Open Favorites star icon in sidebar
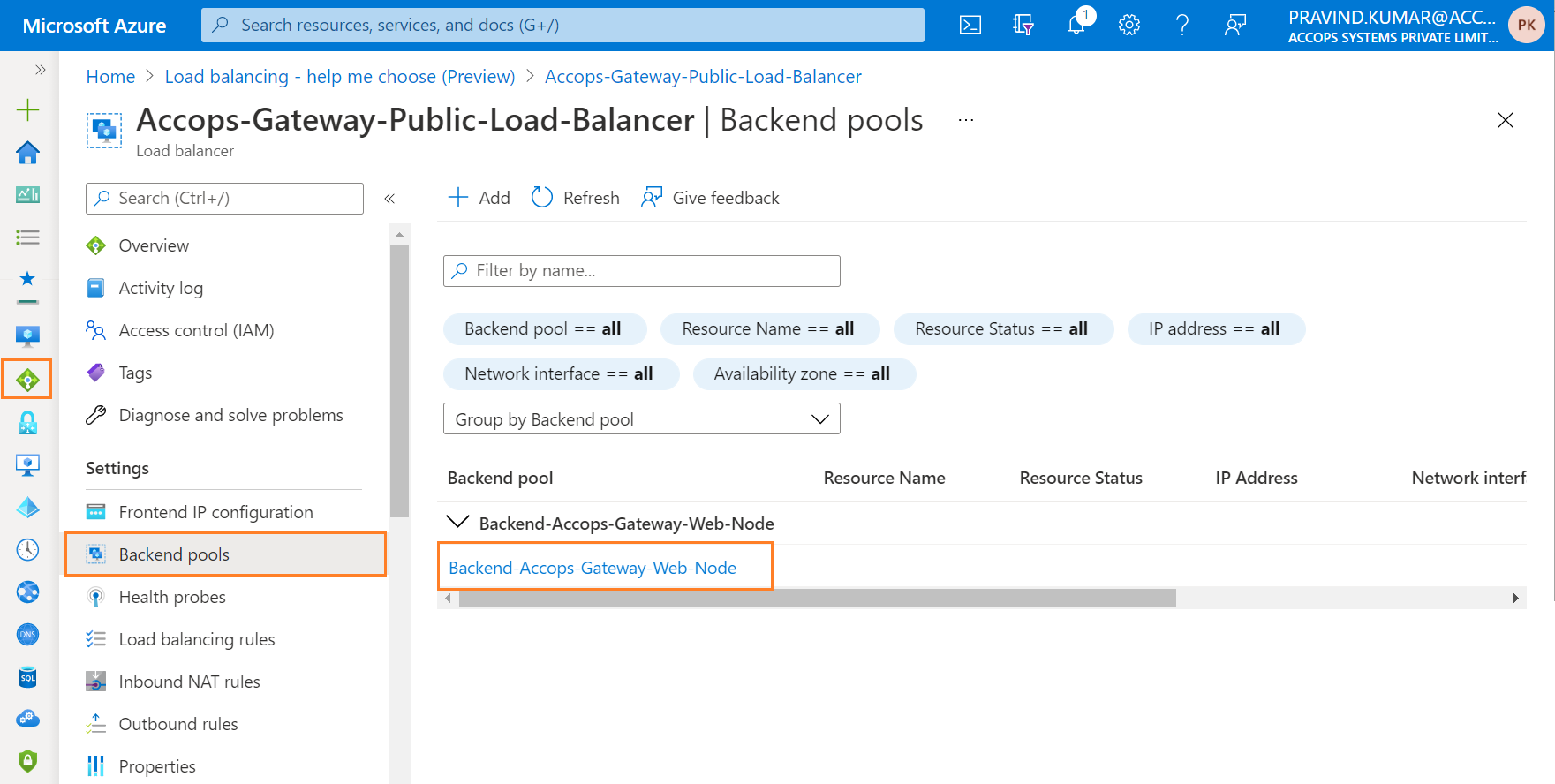This screenshot has width=1555, height=784. point(28,279)
